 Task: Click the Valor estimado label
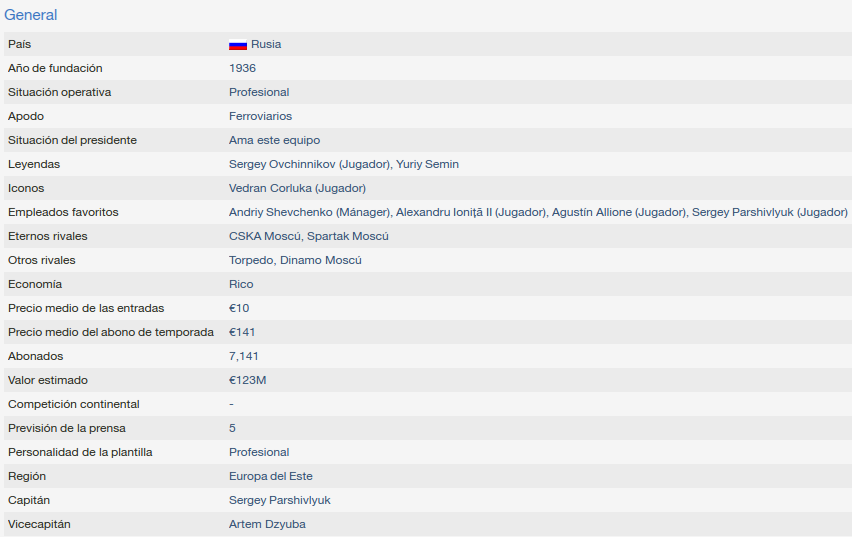[48, 380]
